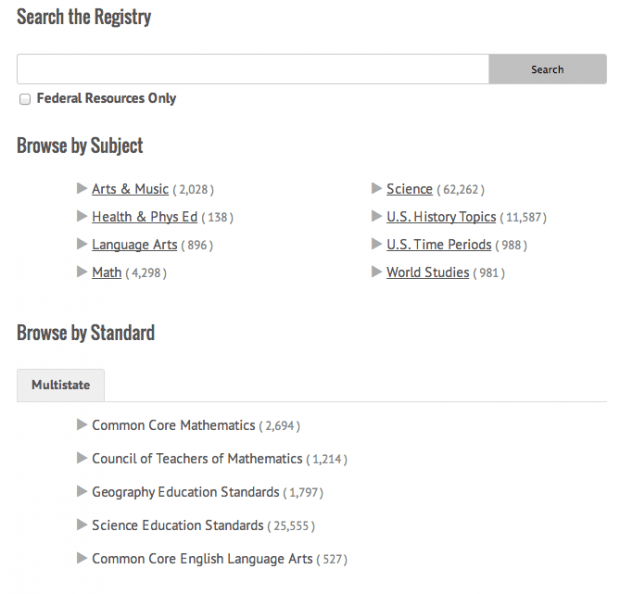Image resolution: width=620 pixels, height=594 pixels.
Task: Expand the Arts & Music triangle
Action: (x=82, y=188)
